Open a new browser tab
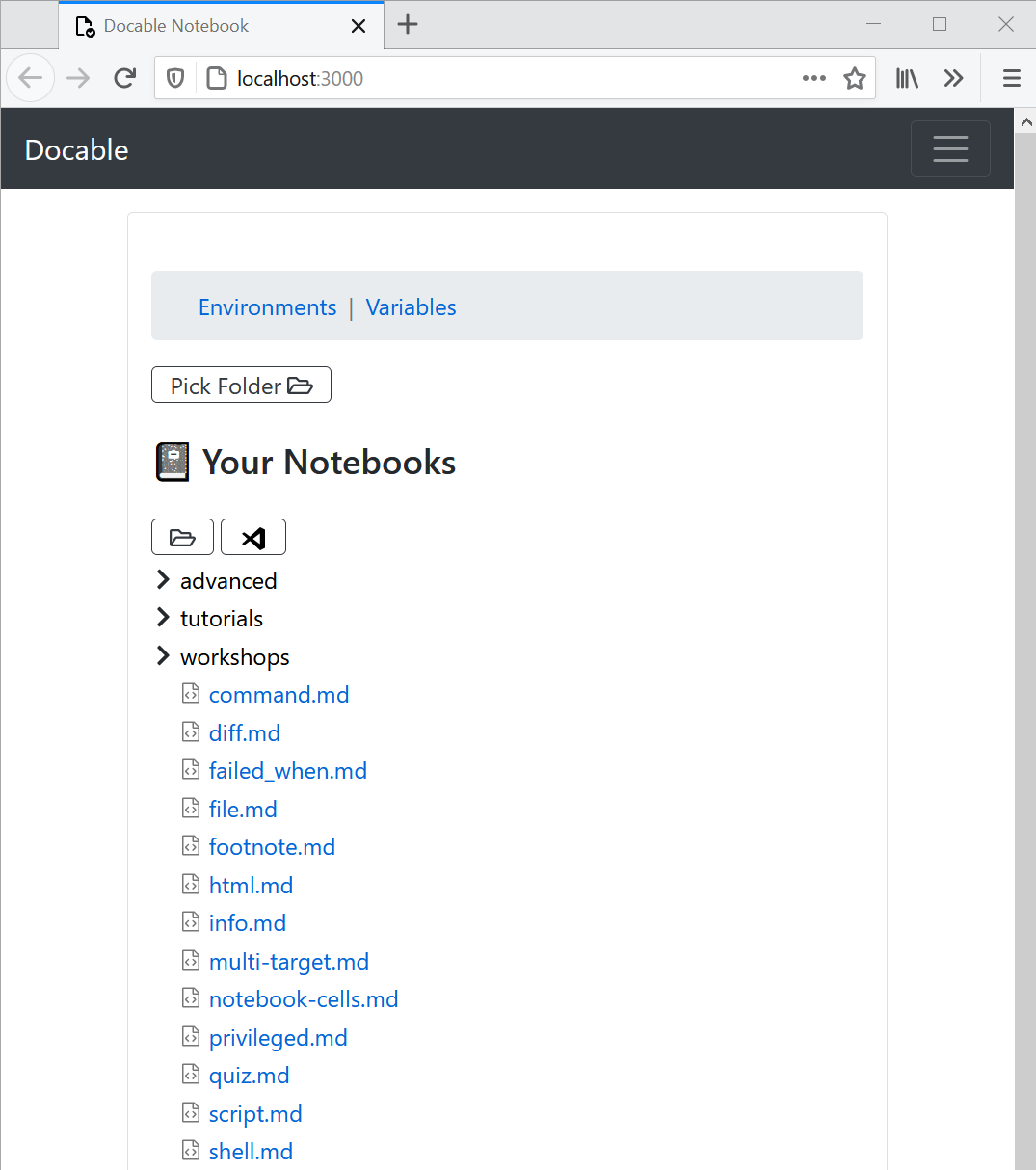 tap(408, 25)
